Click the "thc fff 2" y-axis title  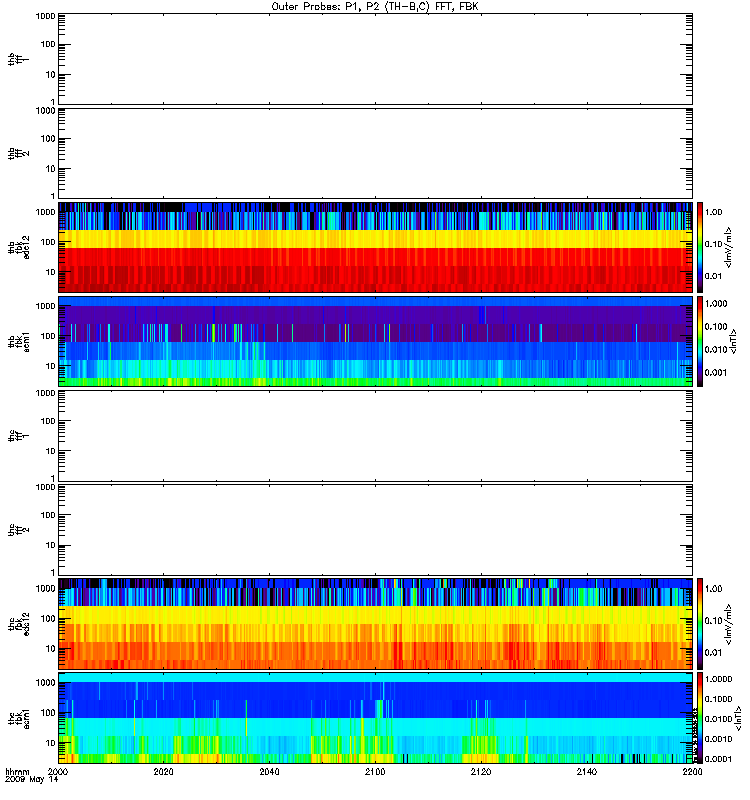19,530
